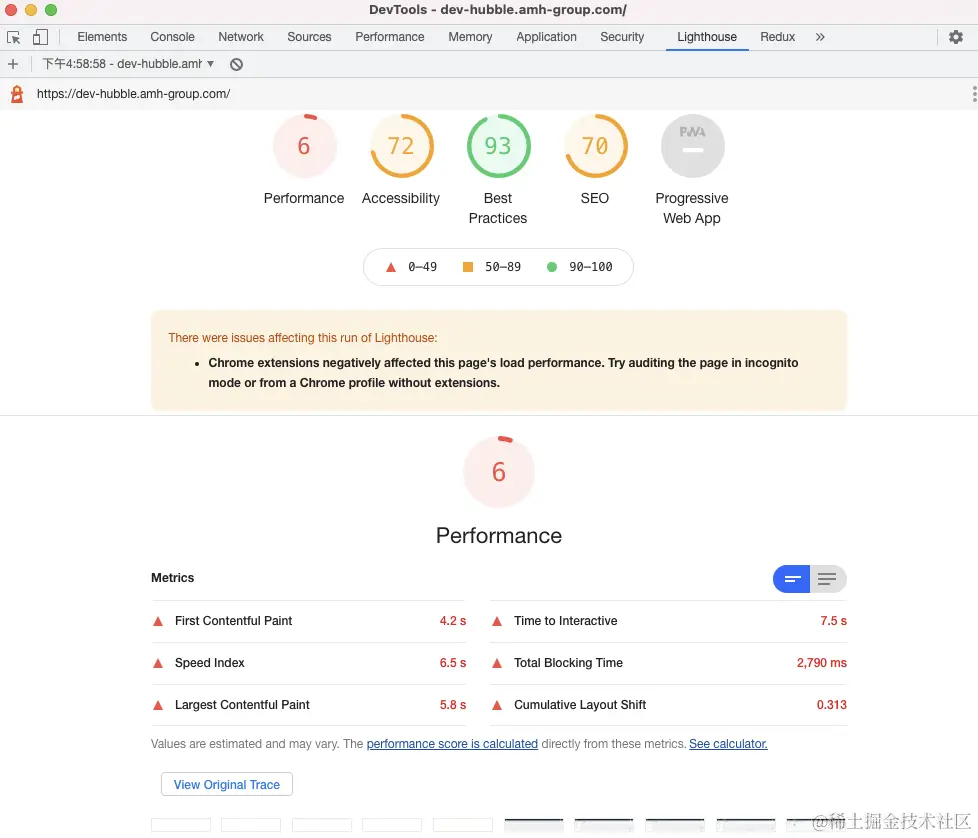The height and width of the screenshot is (838, 978).
Task: Click the red triangle beside Total Blocking Time
Action: (497, 663)
